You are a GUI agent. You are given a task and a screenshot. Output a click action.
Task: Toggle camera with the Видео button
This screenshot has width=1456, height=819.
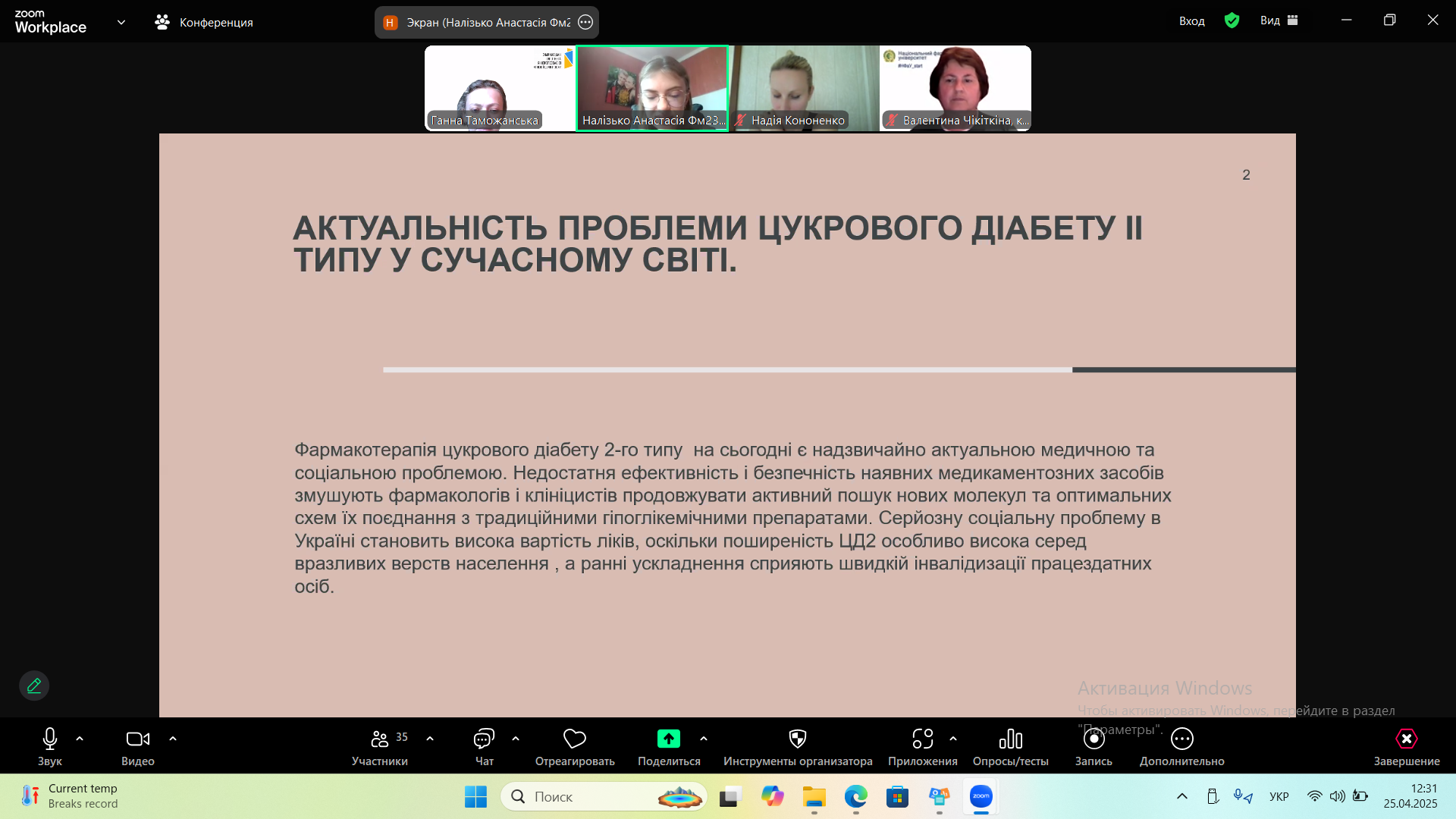click(x=138, y=747)
